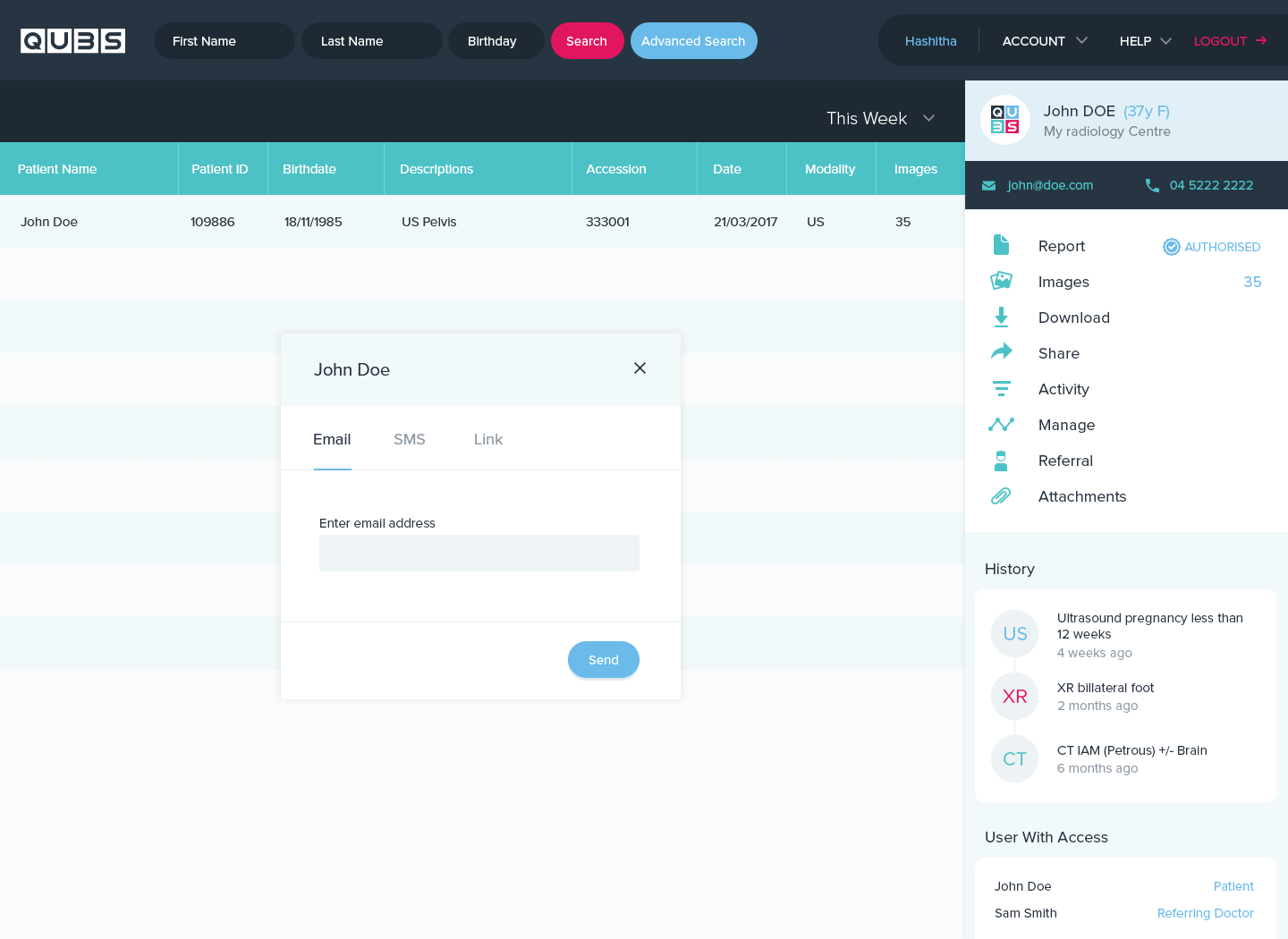Image resolution: width=1288 pixels, height=939 pixels.
Task: Close the John Doe share dialog
Action: (640, 368)
